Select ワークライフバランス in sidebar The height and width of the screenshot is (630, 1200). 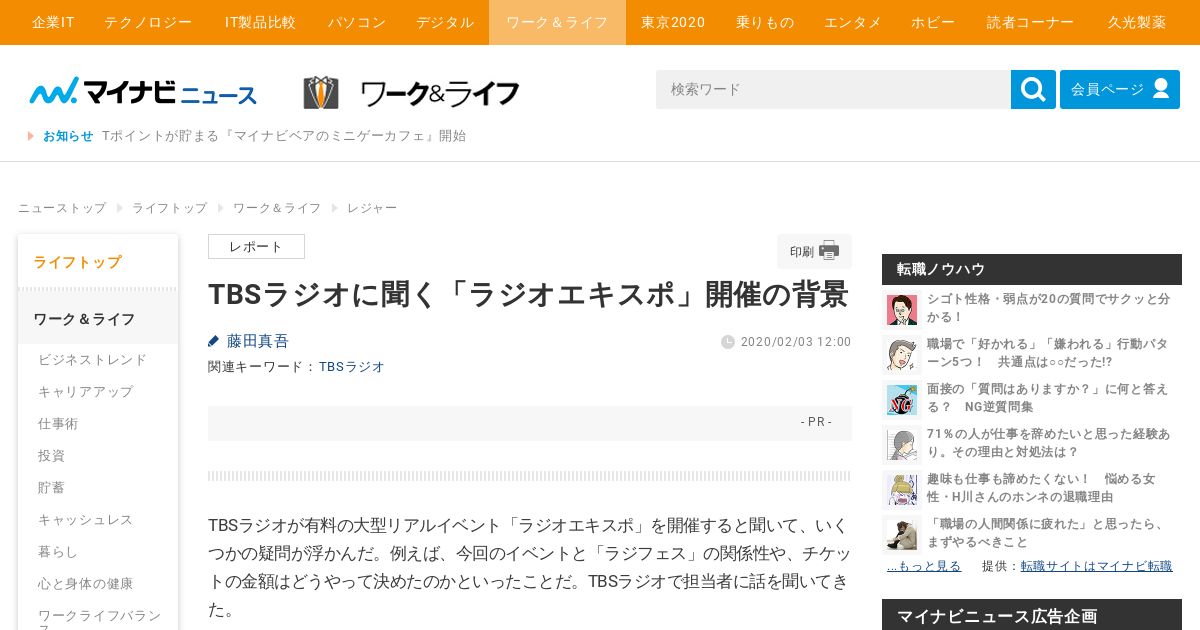click(x=99, y=619)
